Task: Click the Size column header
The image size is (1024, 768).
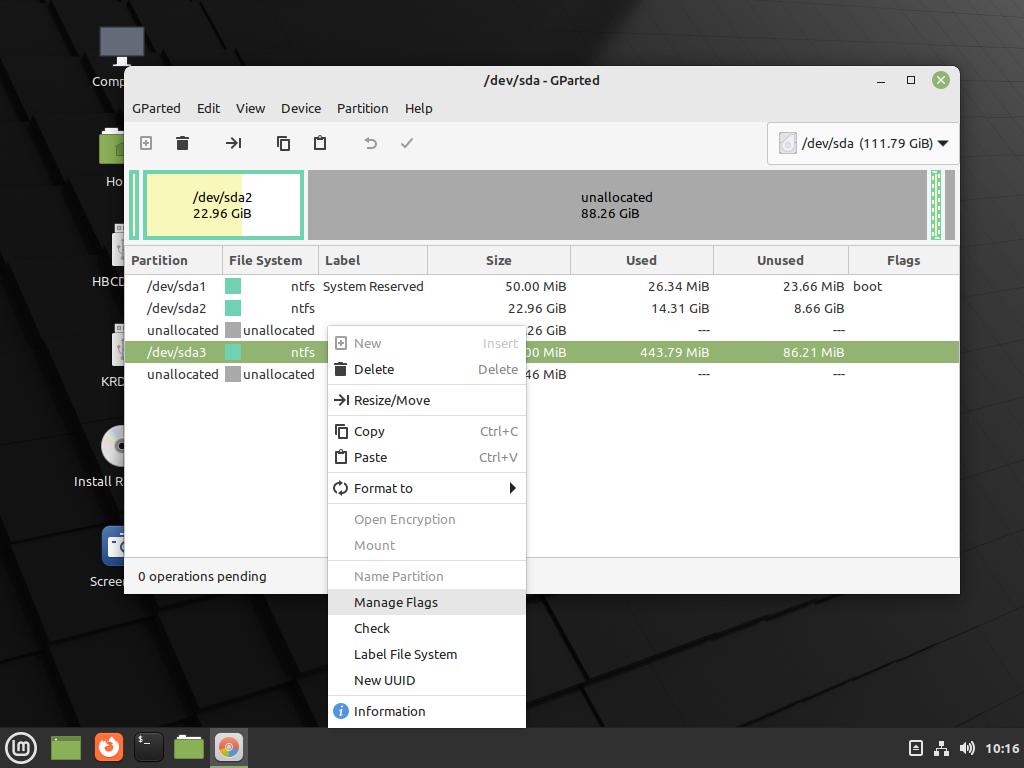Action: (498, 260)
